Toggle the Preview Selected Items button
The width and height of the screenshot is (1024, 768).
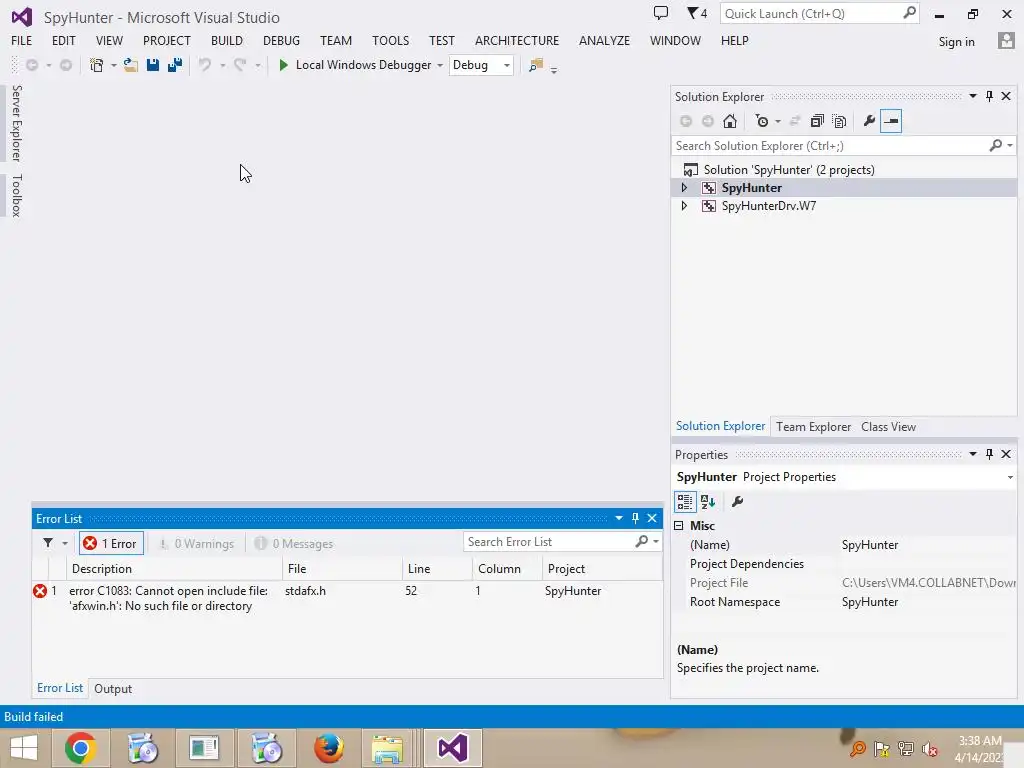tap(891, 121)
